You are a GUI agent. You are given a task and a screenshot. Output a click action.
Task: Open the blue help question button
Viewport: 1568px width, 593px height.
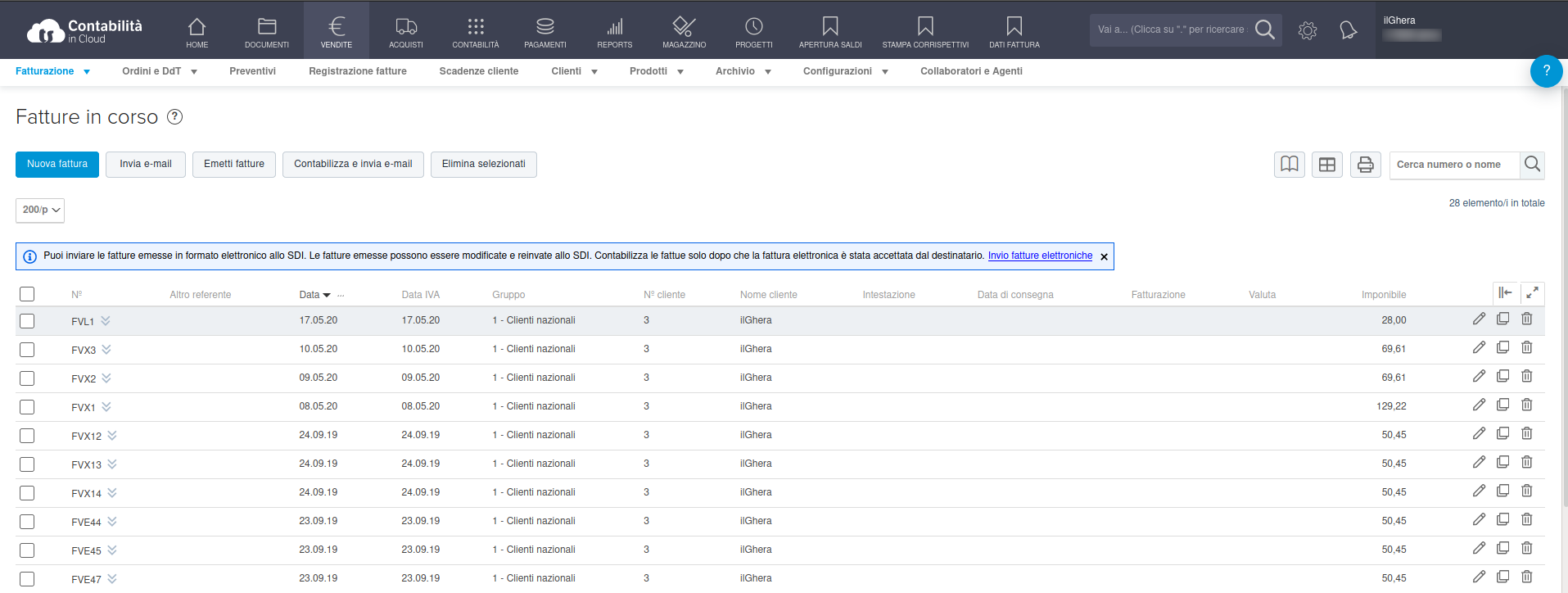coord(1546,71)
